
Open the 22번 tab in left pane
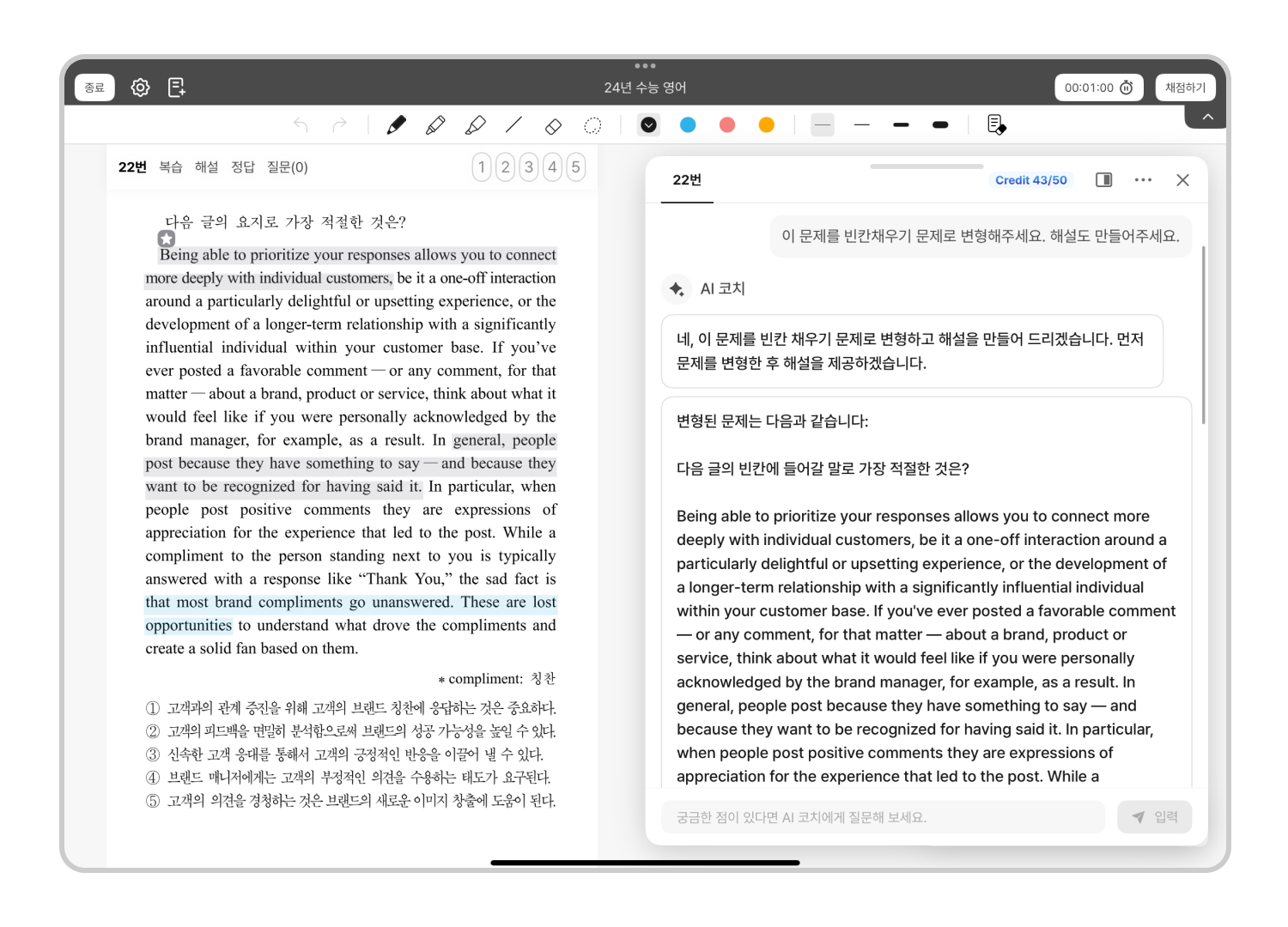coord(132,167)
